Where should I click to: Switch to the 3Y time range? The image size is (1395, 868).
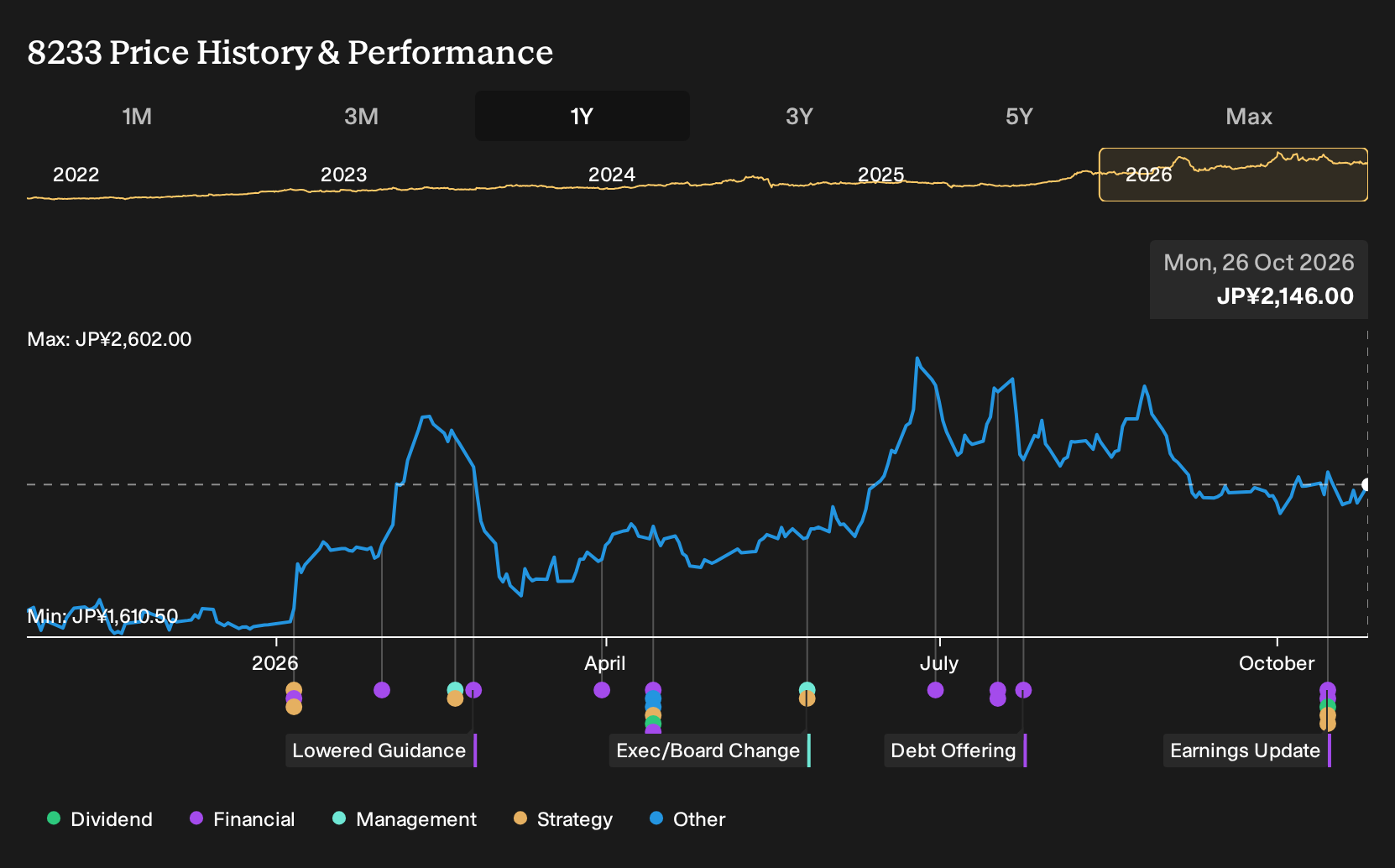799,116
